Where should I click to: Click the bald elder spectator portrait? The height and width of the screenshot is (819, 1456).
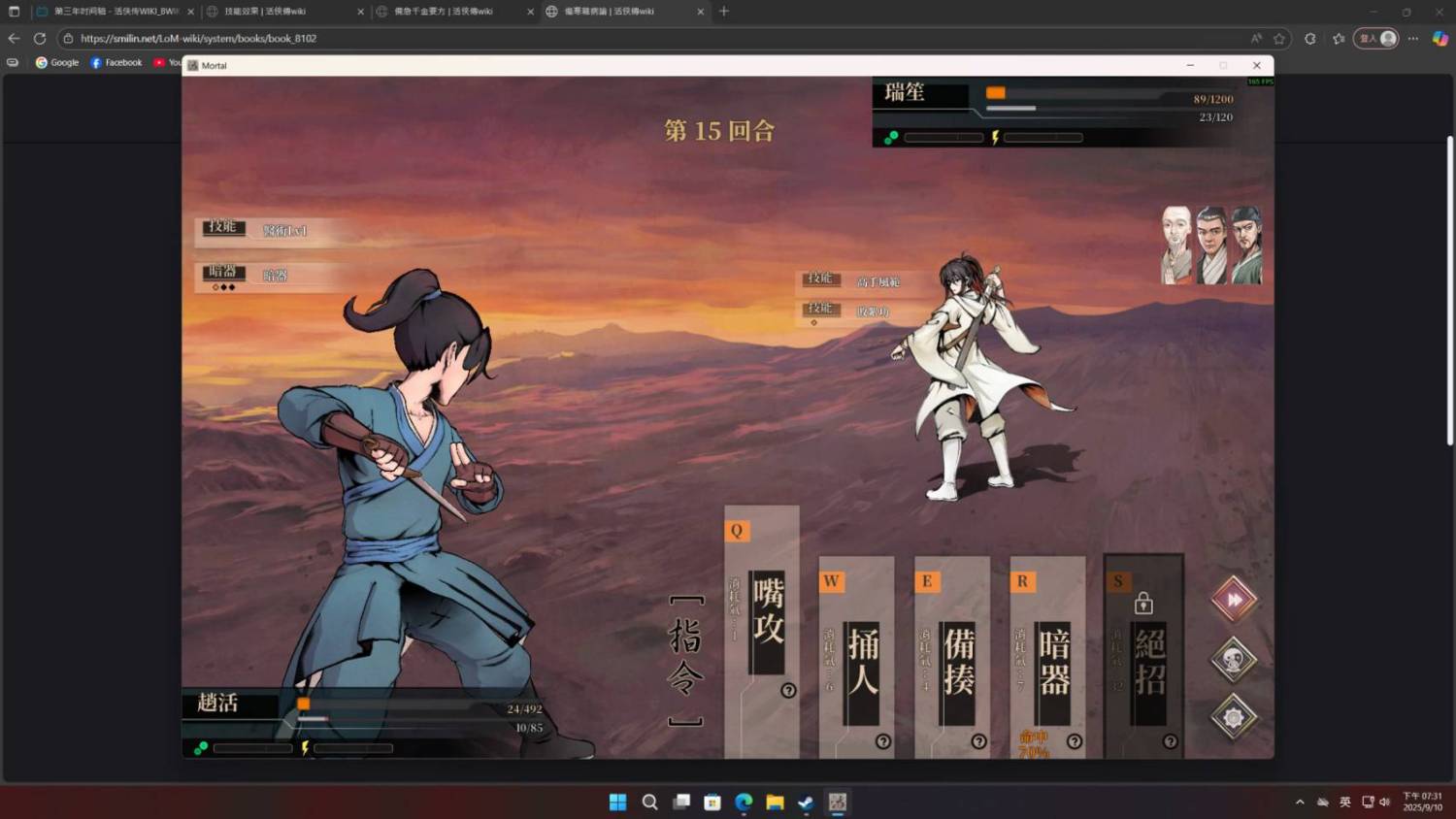1176,245
